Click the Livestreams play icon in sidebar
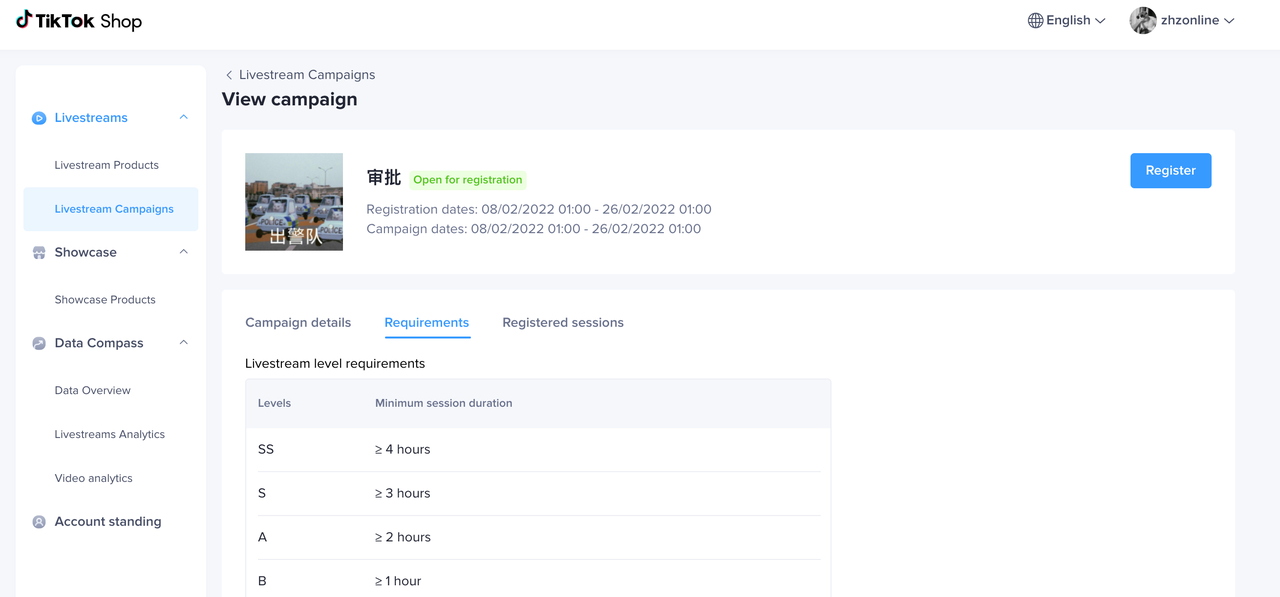The width and height of the screenshot is (1280, 597). click(x=39, y=118)
